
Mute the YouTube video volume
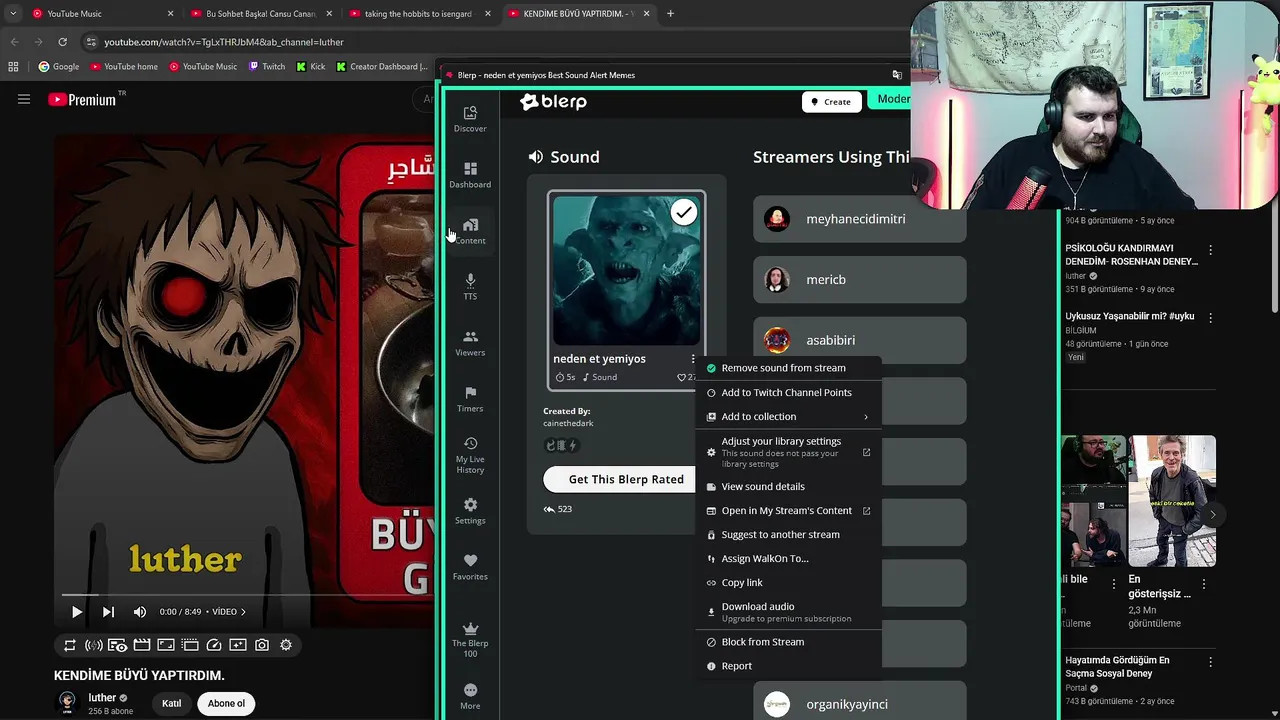point(140,612)
